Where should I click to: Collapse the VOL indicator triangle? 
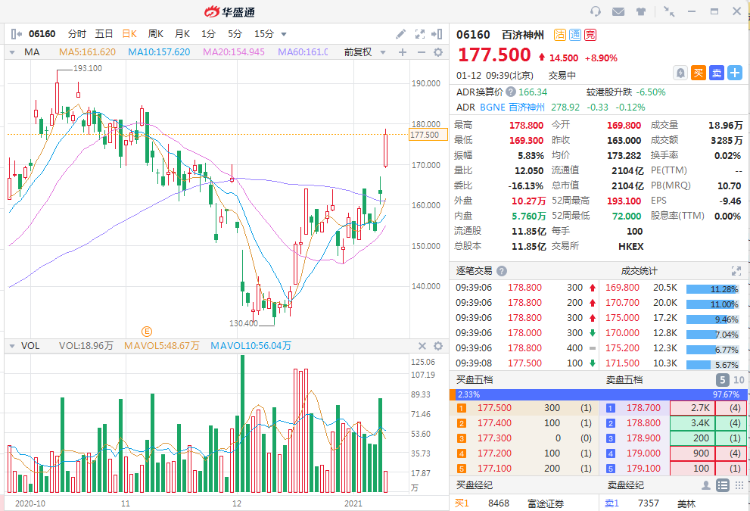pyautogui.click(x=12, y=346)
